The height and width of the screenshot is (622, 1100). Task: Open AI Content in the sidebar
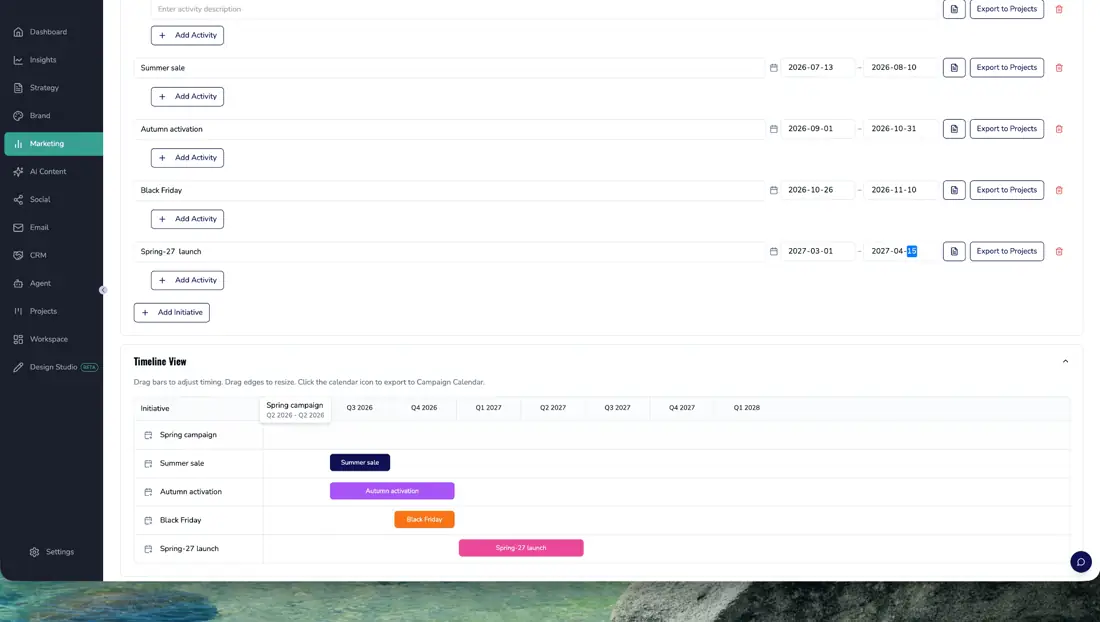tap(53, 171)
